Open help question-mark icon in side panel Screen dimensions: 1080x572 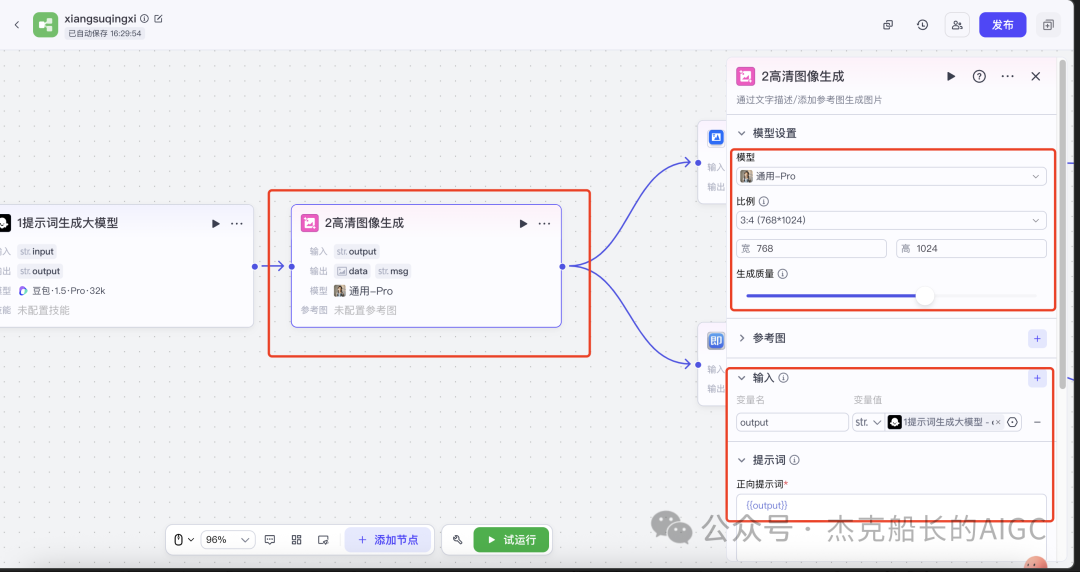pyautogui.click(x=979, y=76)
